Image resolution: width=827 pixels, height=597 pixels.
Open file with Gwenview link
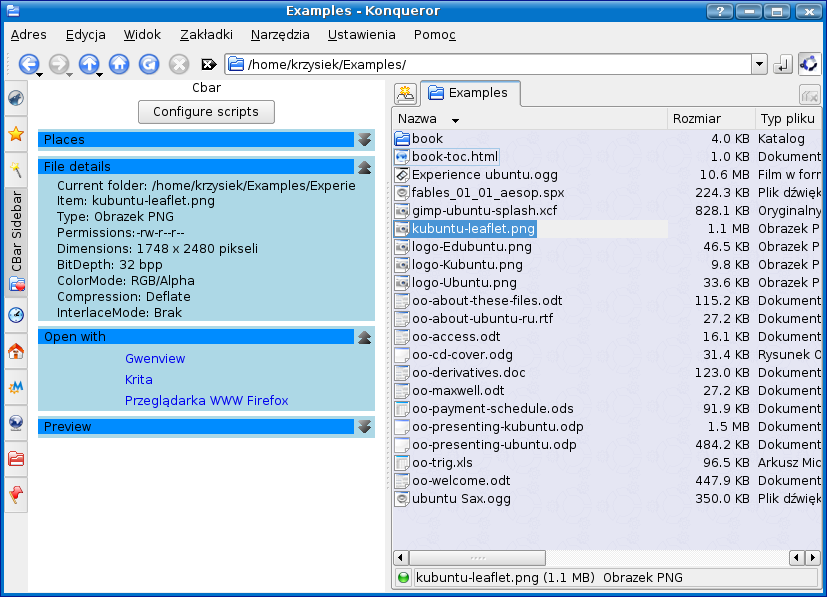tap(155, 359)
